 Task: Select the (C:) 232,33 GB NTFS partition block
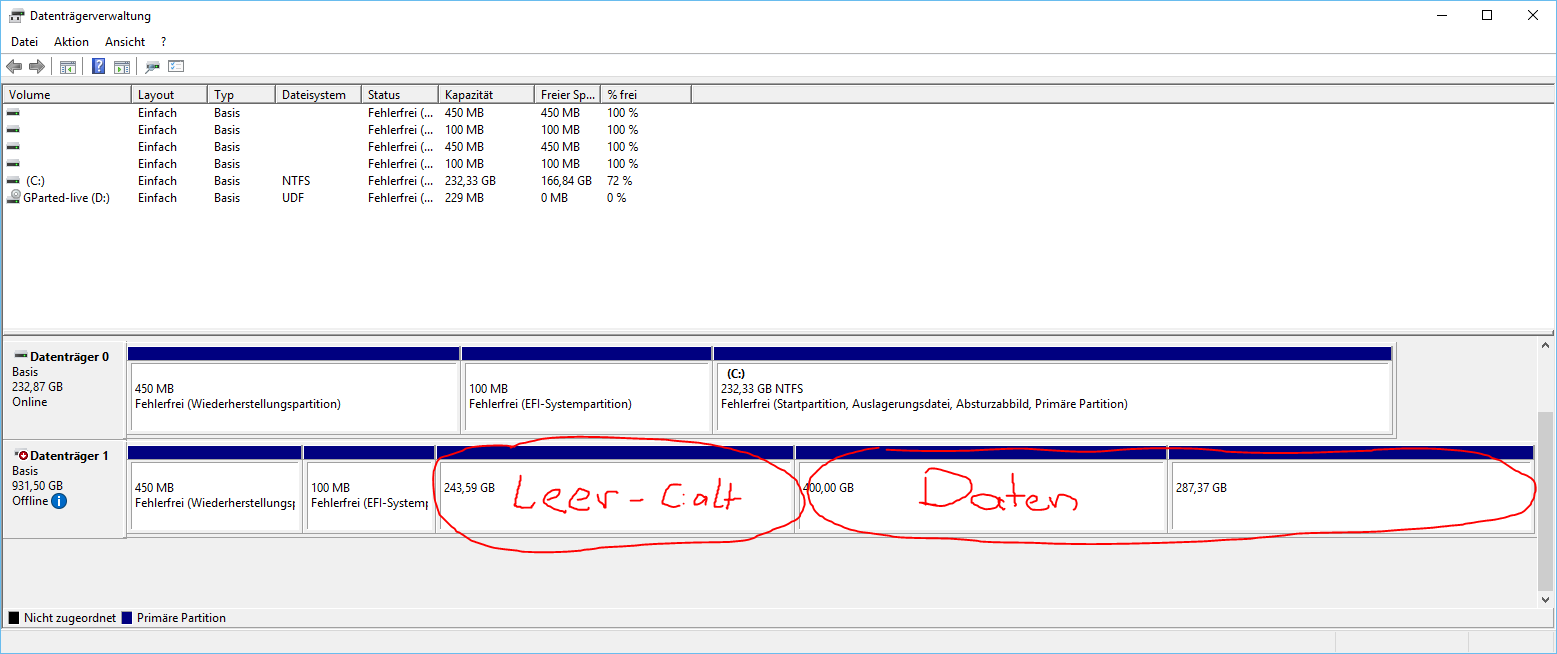[x=1053, y=391]
